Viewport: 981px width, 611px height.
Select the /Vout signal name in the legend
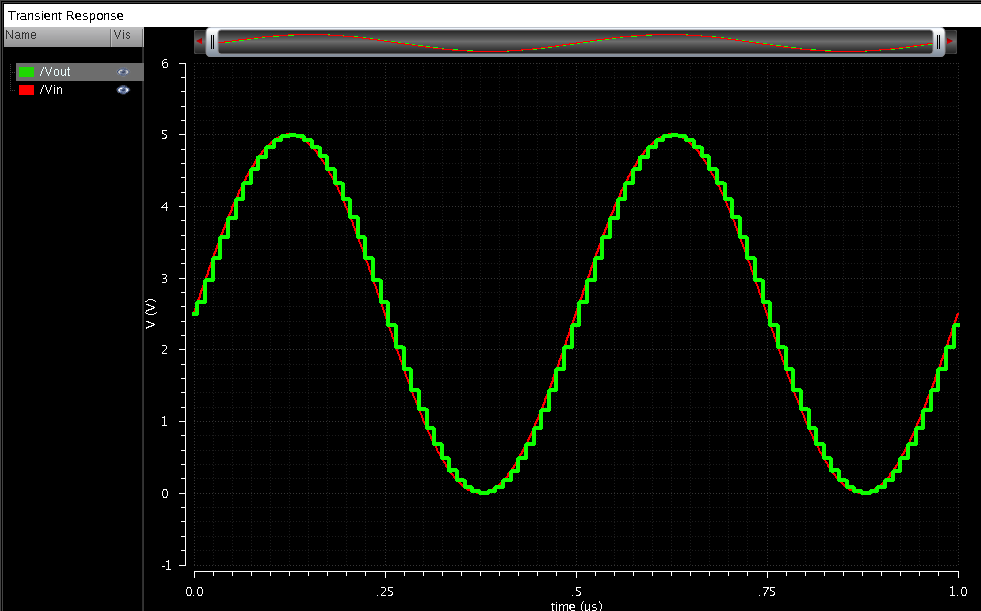(55, 72)
